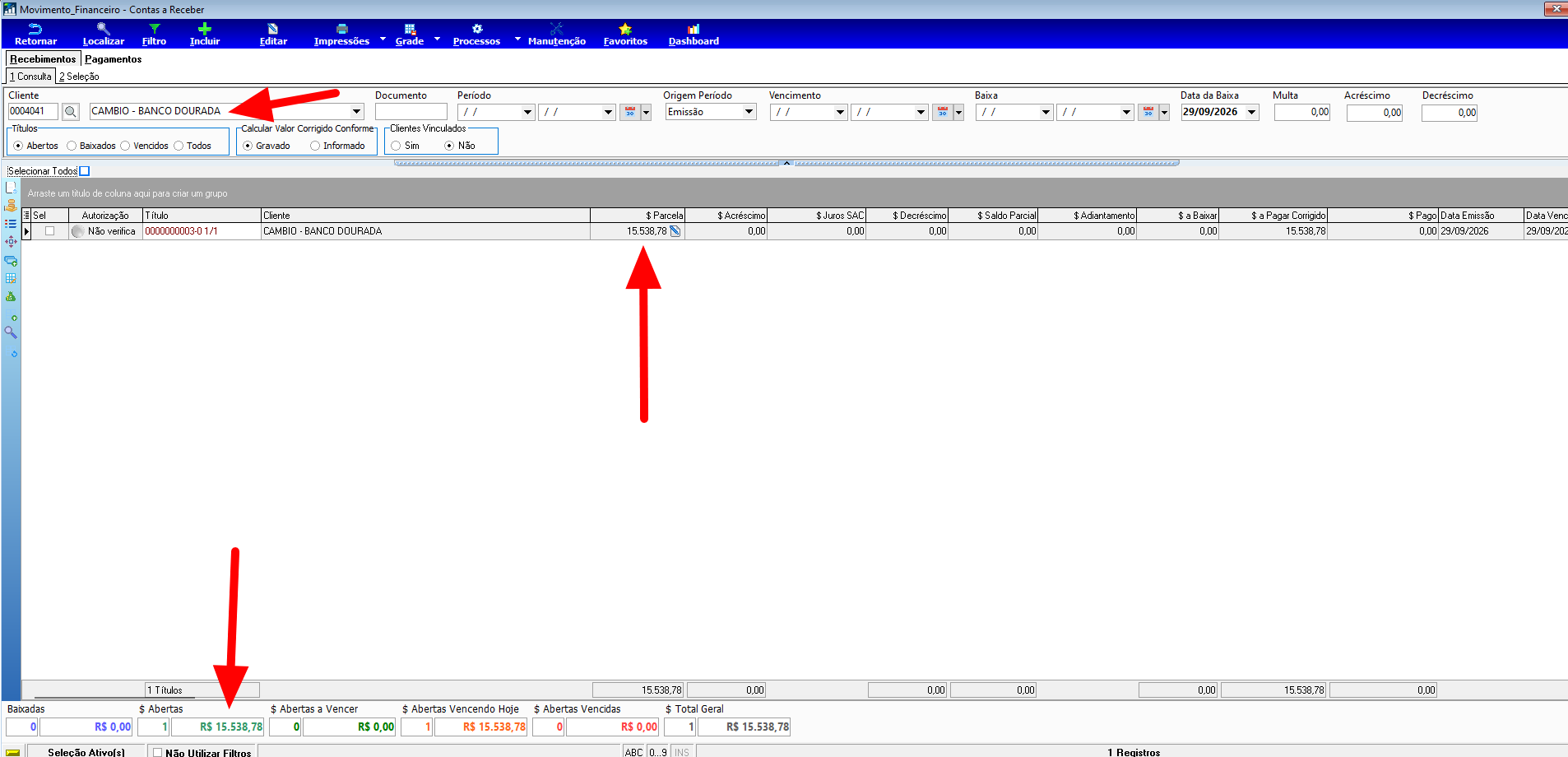Expand the Cliente name dropdown
The image size is (1568, 757).
coord(356,112)
